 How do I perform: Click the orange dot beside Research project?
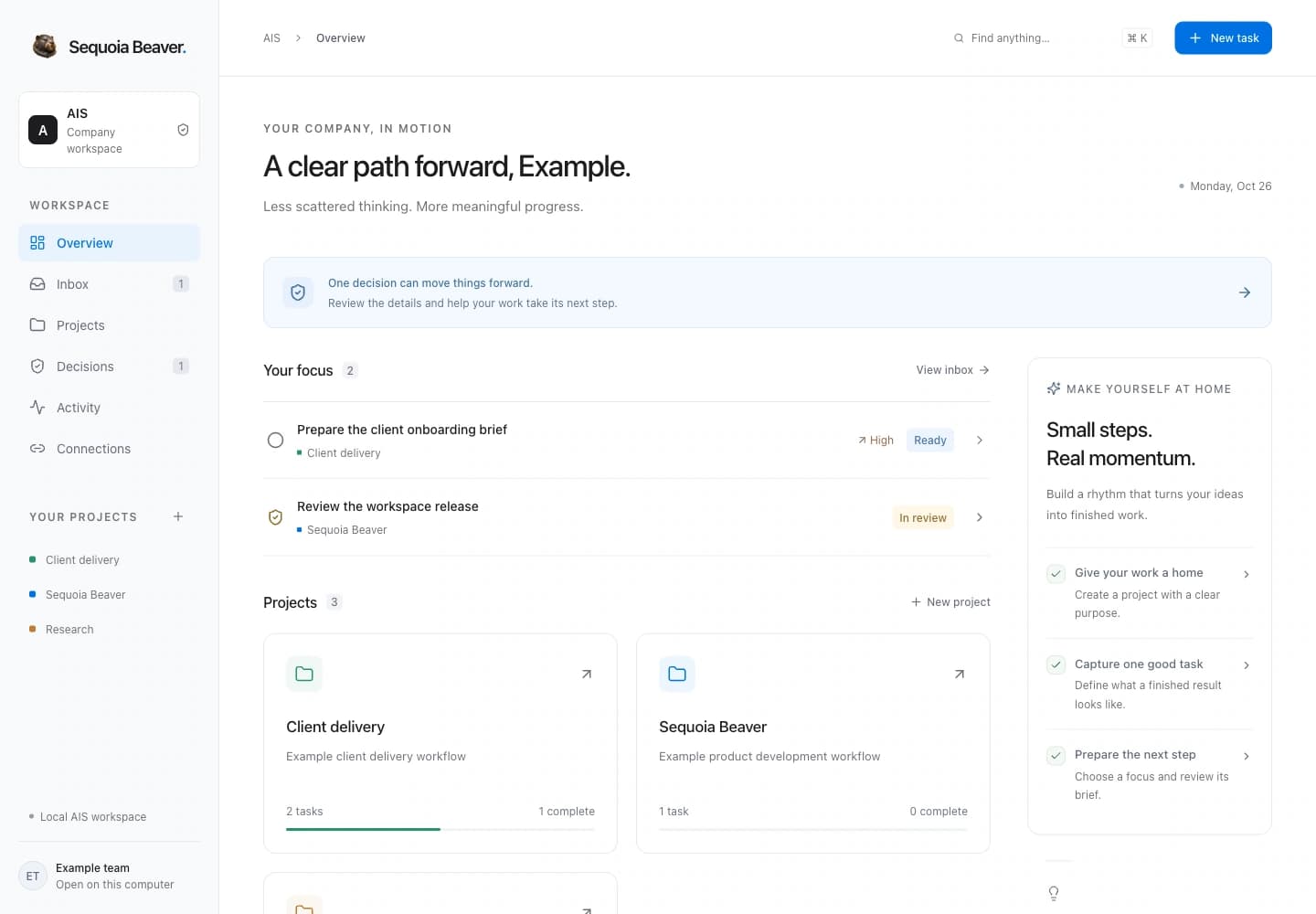33,629
